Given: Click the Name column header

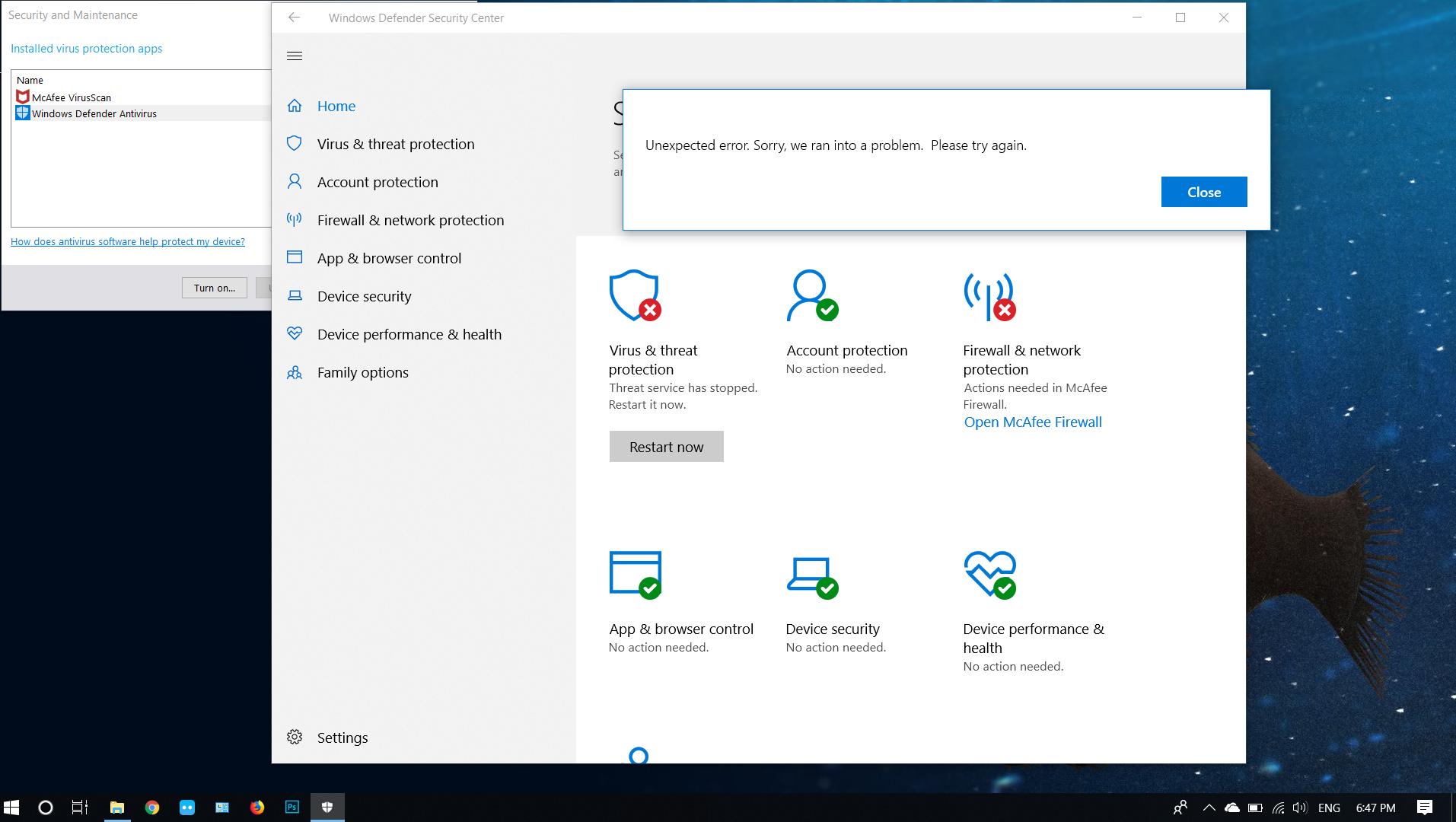Looking at the screenshot, I should (30, 80).
